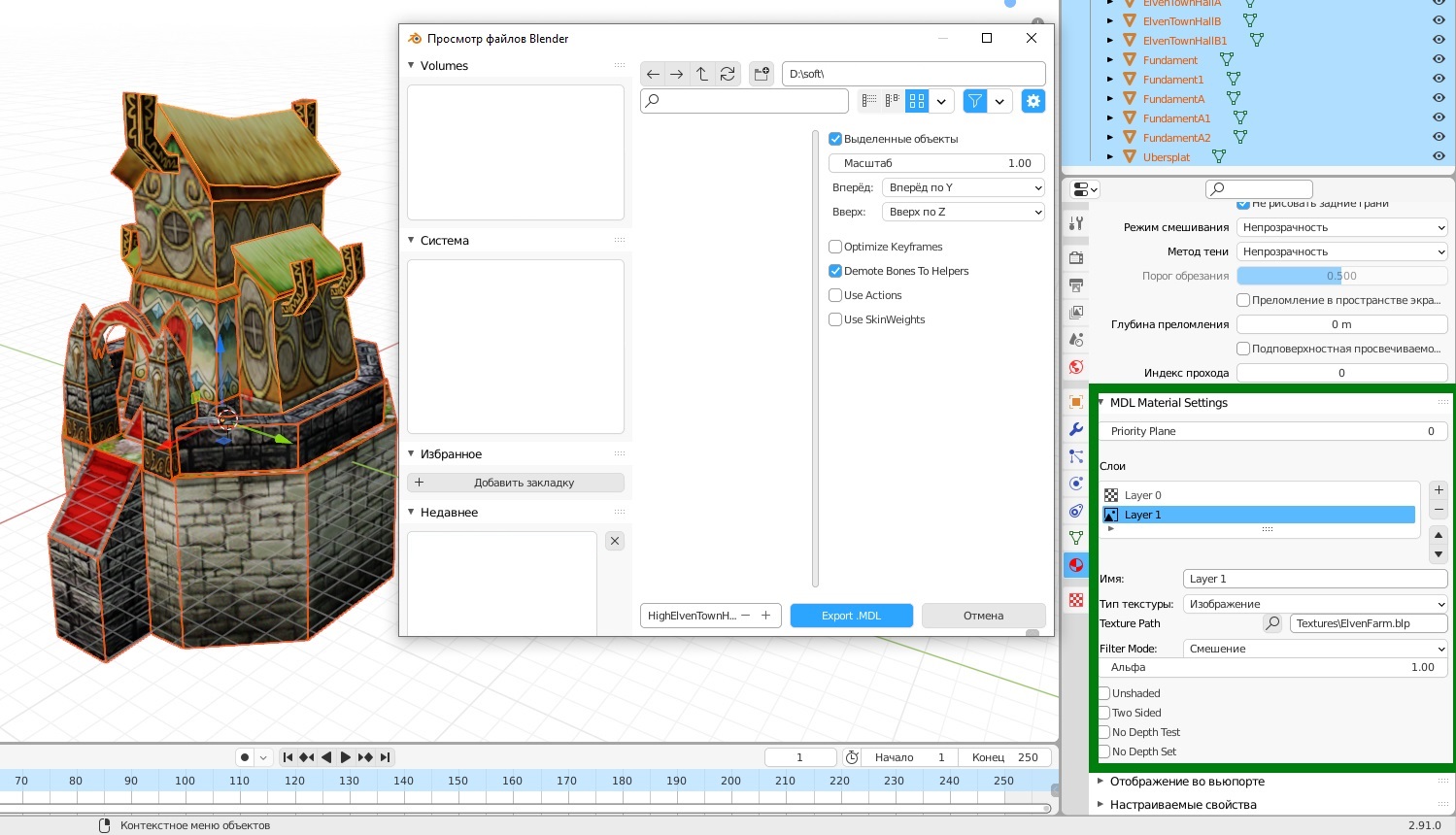Click 'Отмена' cancel button
The height and width of the screenshot is (835, 1456).
click(x=983, y=616)
